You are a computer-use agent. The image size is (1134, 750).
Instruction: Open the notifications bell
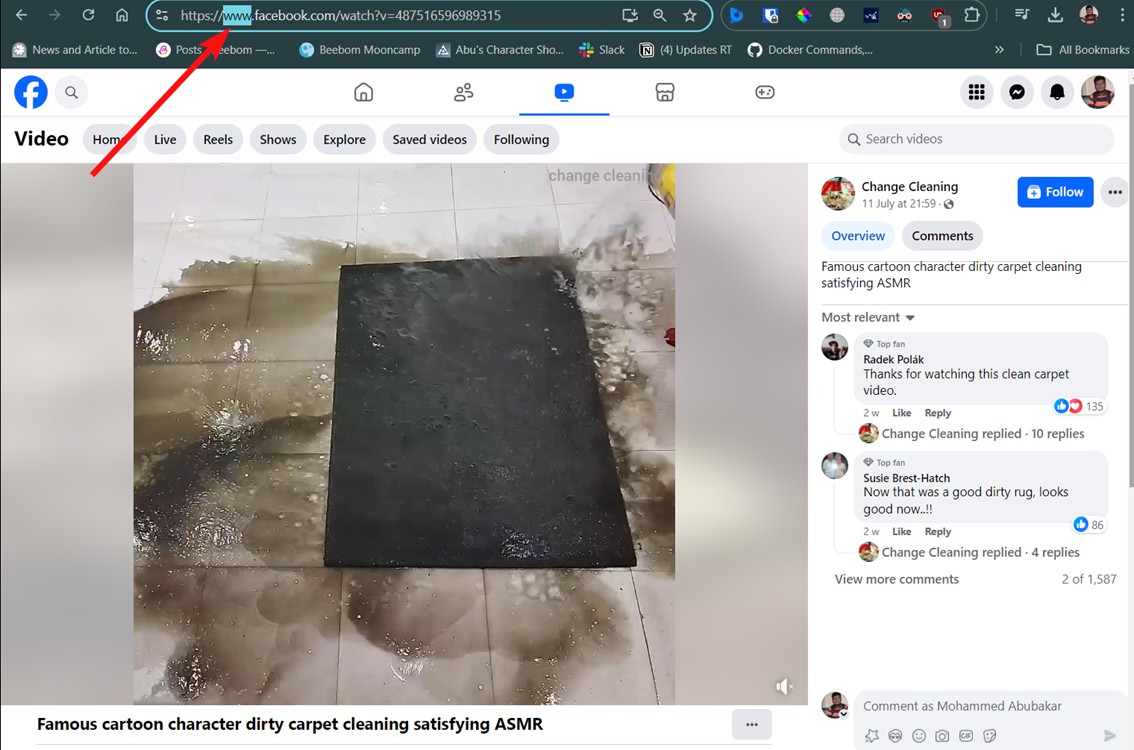tap(1057, 93)
